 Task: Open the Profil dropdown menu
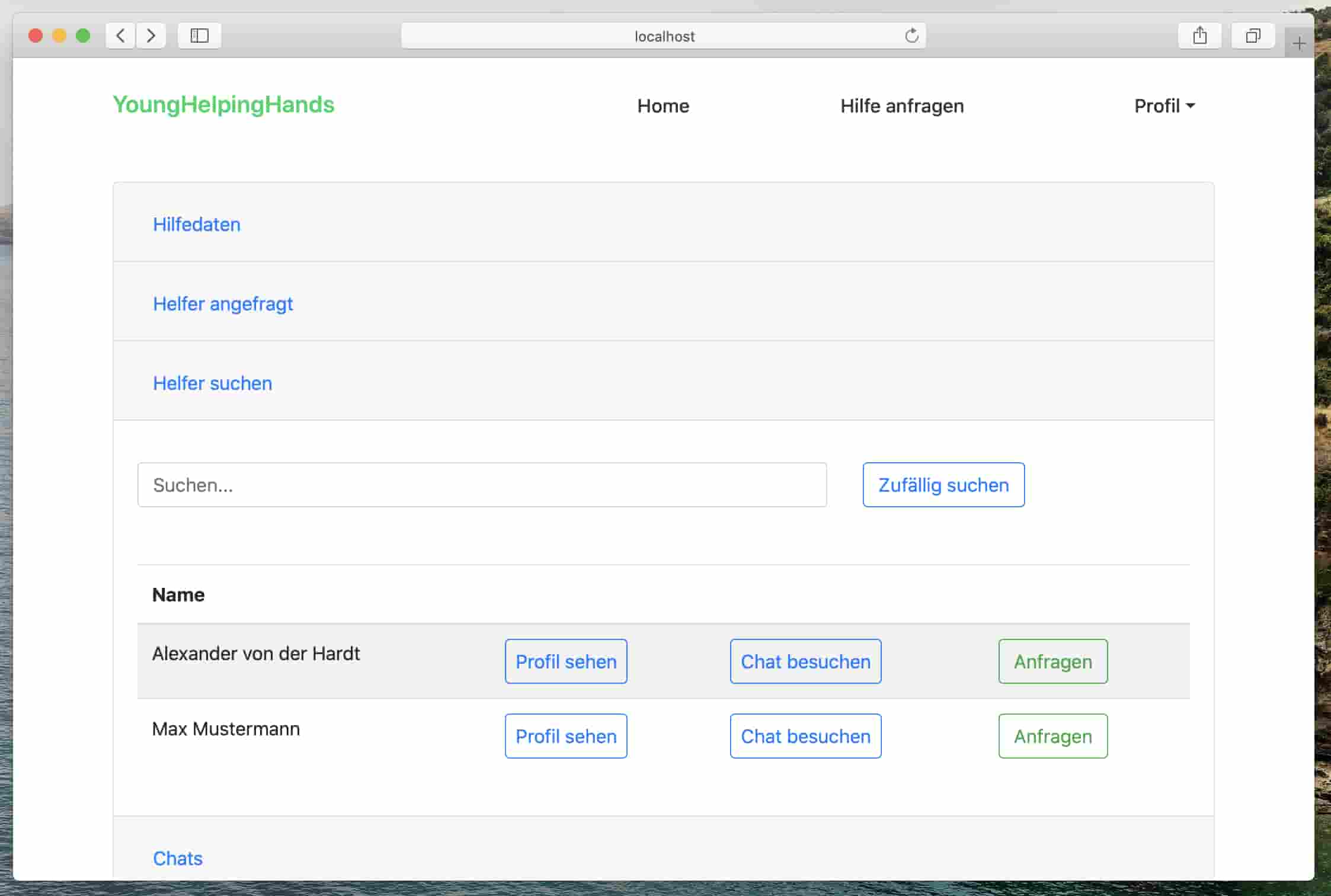[x=1164, y=105]
